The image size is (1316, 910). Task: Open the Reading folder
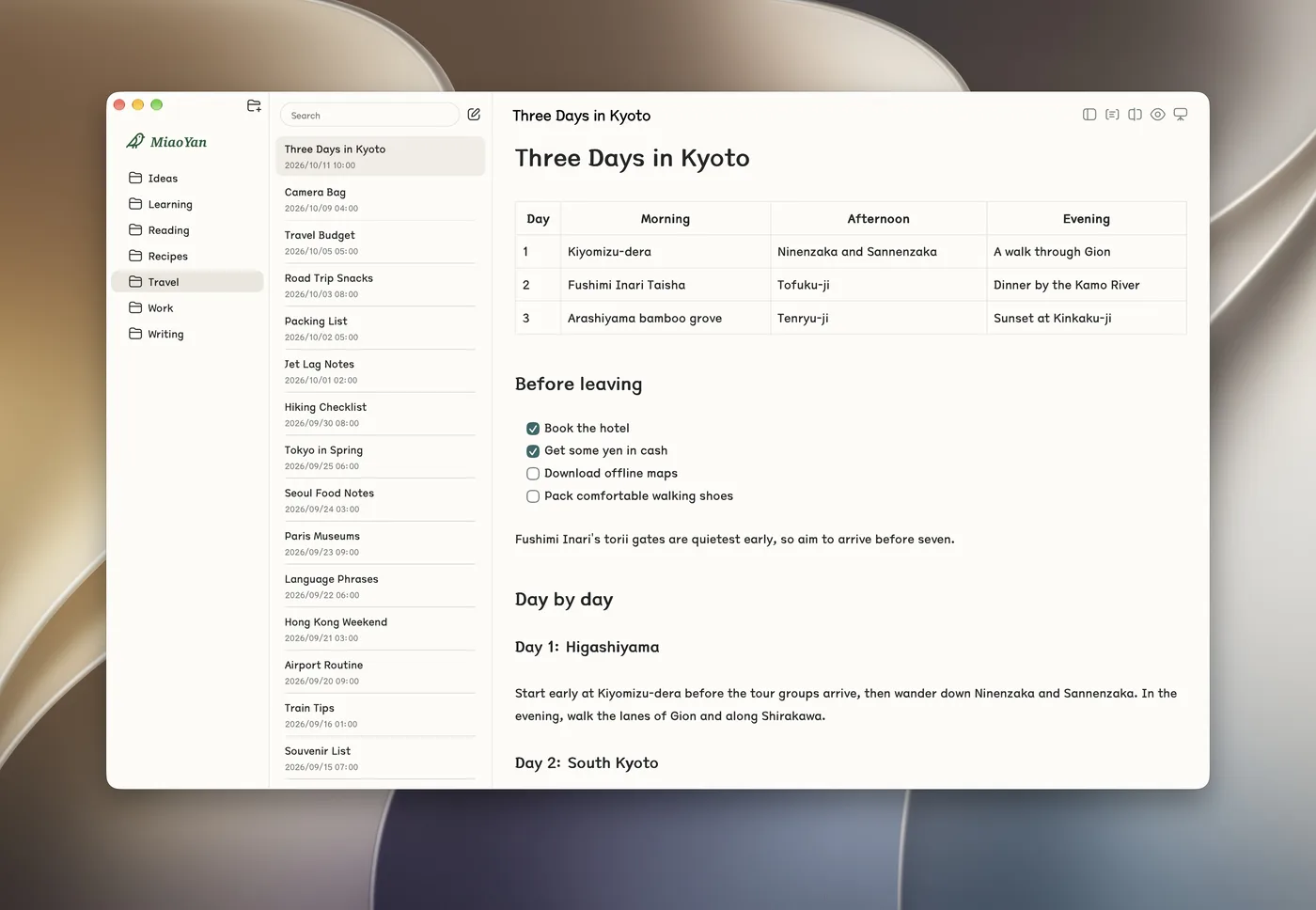coord(187,230)
